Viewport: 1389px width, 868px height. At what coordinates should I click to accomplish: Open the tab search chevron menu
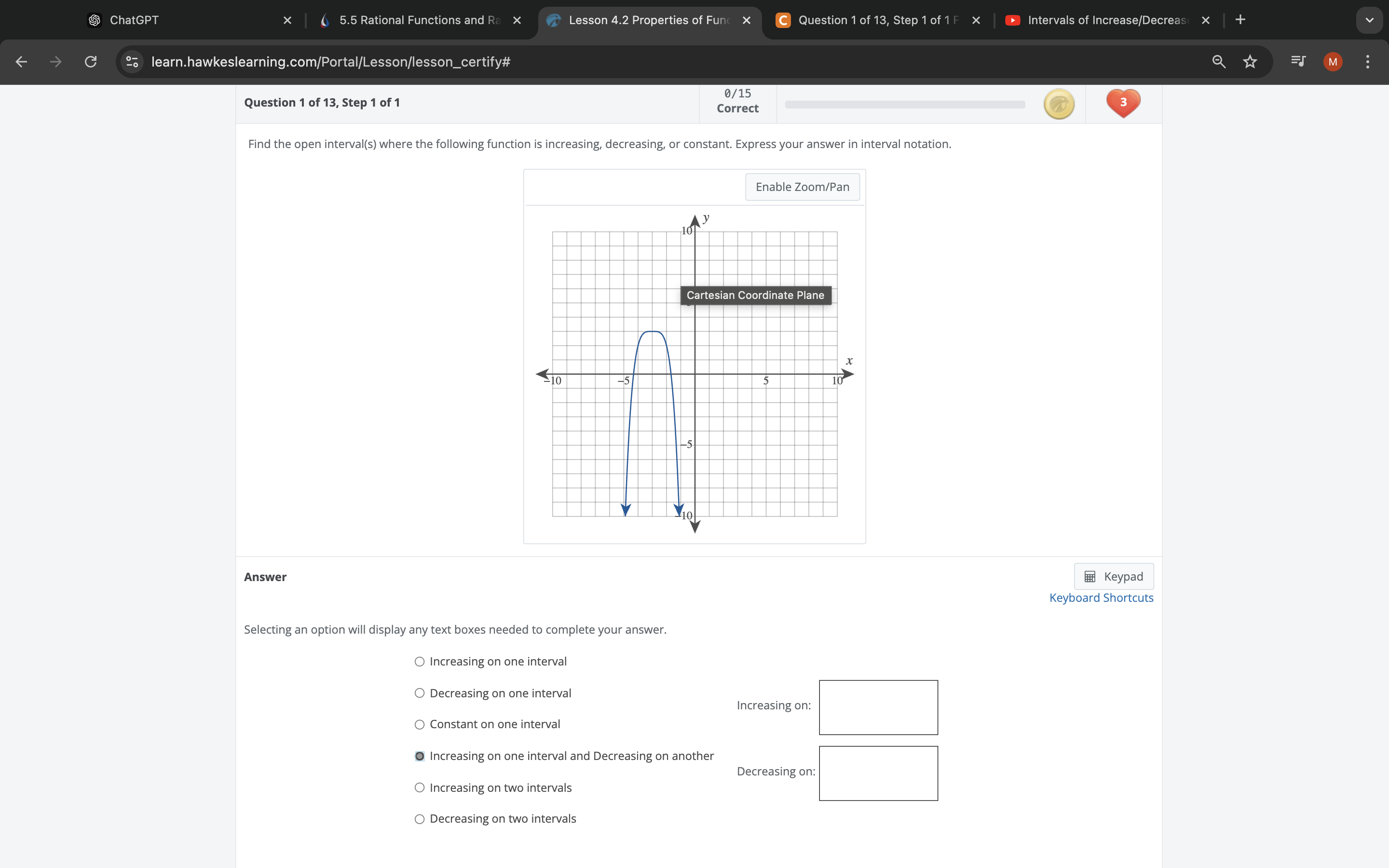pyautogui.click(x=1369, y=20)
